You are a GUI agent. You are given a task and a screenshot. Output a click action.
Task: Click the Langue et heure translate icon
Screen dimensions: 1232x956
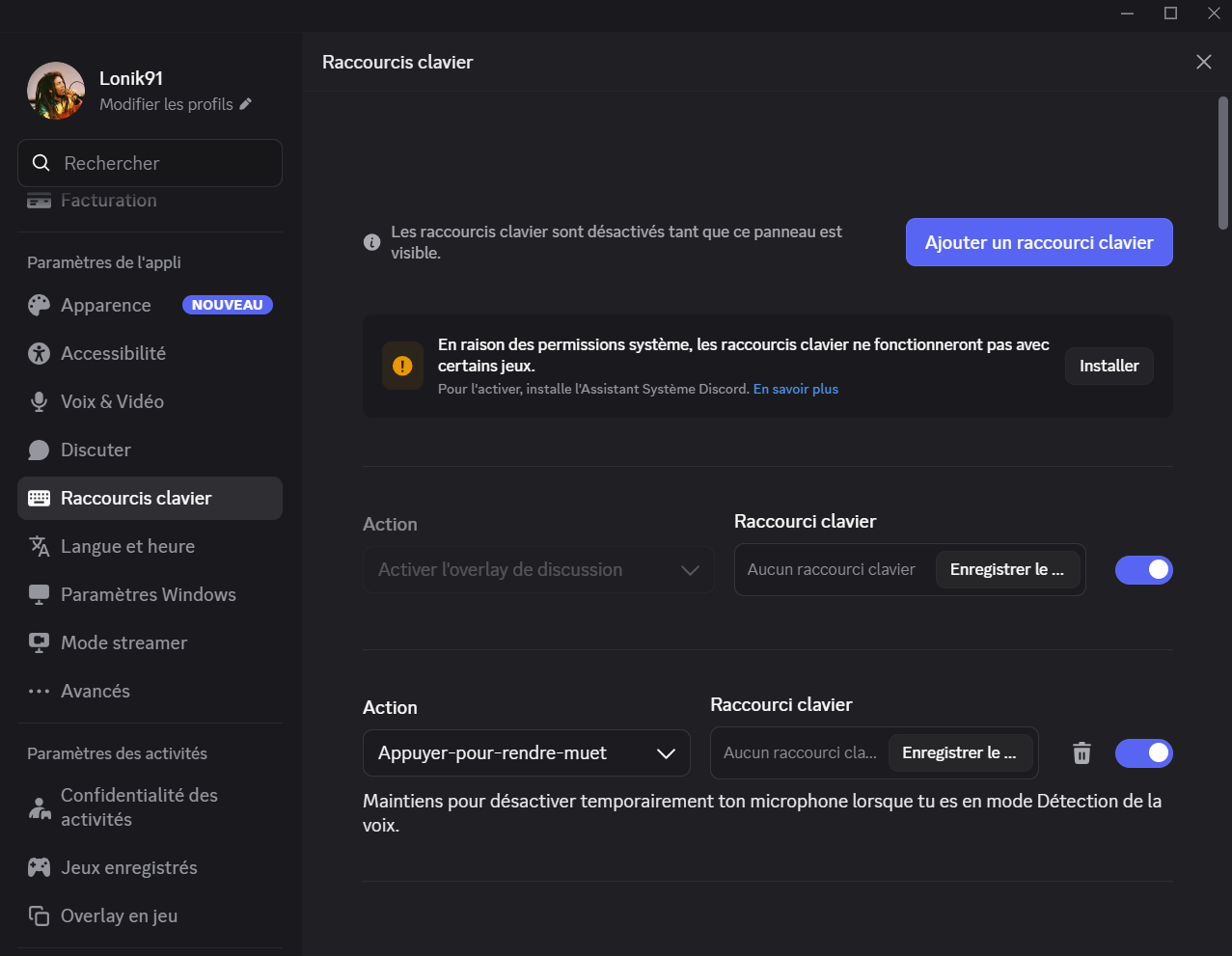[x=39, y=546]
